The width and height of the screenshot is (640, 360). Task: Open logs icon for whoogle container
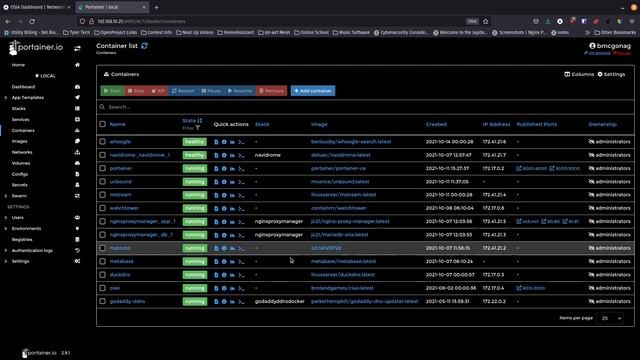tap(216, 142)
